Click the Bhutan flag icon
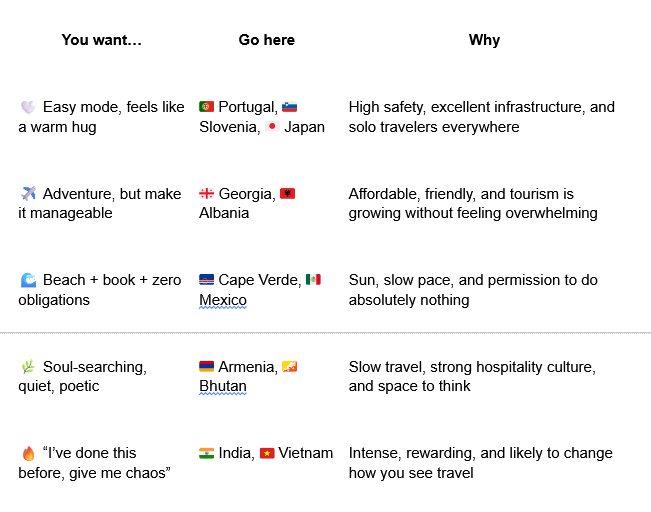 pos(289,367)
